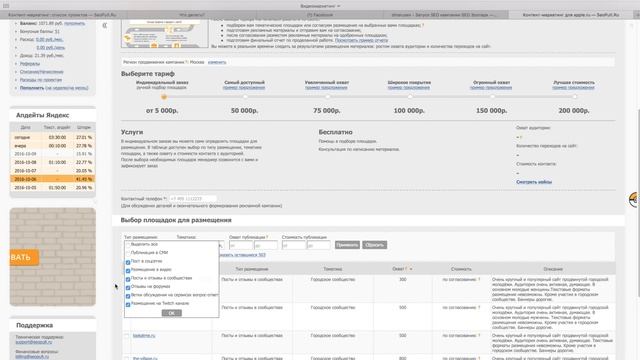The width and height of the screenshot is (640, 360).
Task: Uncheck 'Отзывы на форумах' option
Action: (x=128, y=288)
